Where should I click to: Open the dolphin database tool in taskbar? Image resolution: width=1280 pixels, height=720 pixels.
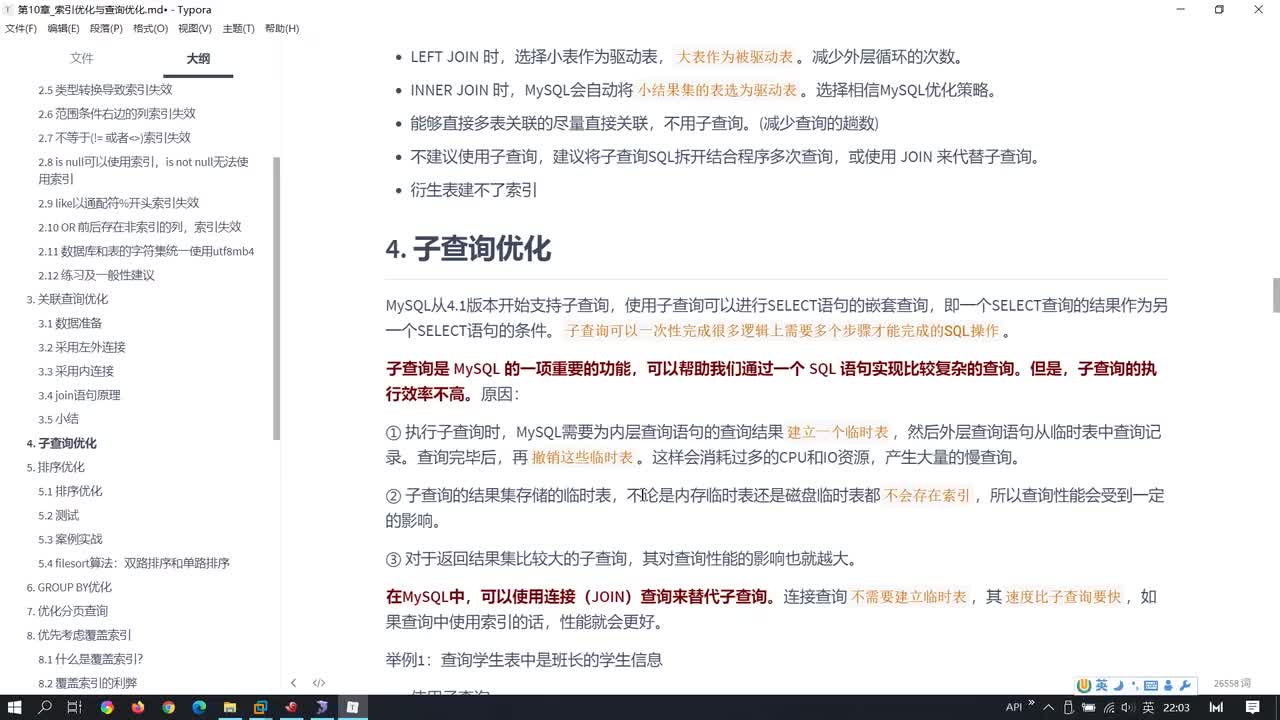[x=322, y=707]
